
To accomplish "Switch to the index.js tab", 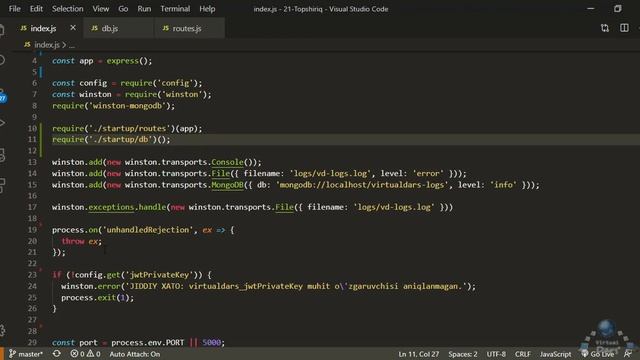I will [43, 28].
